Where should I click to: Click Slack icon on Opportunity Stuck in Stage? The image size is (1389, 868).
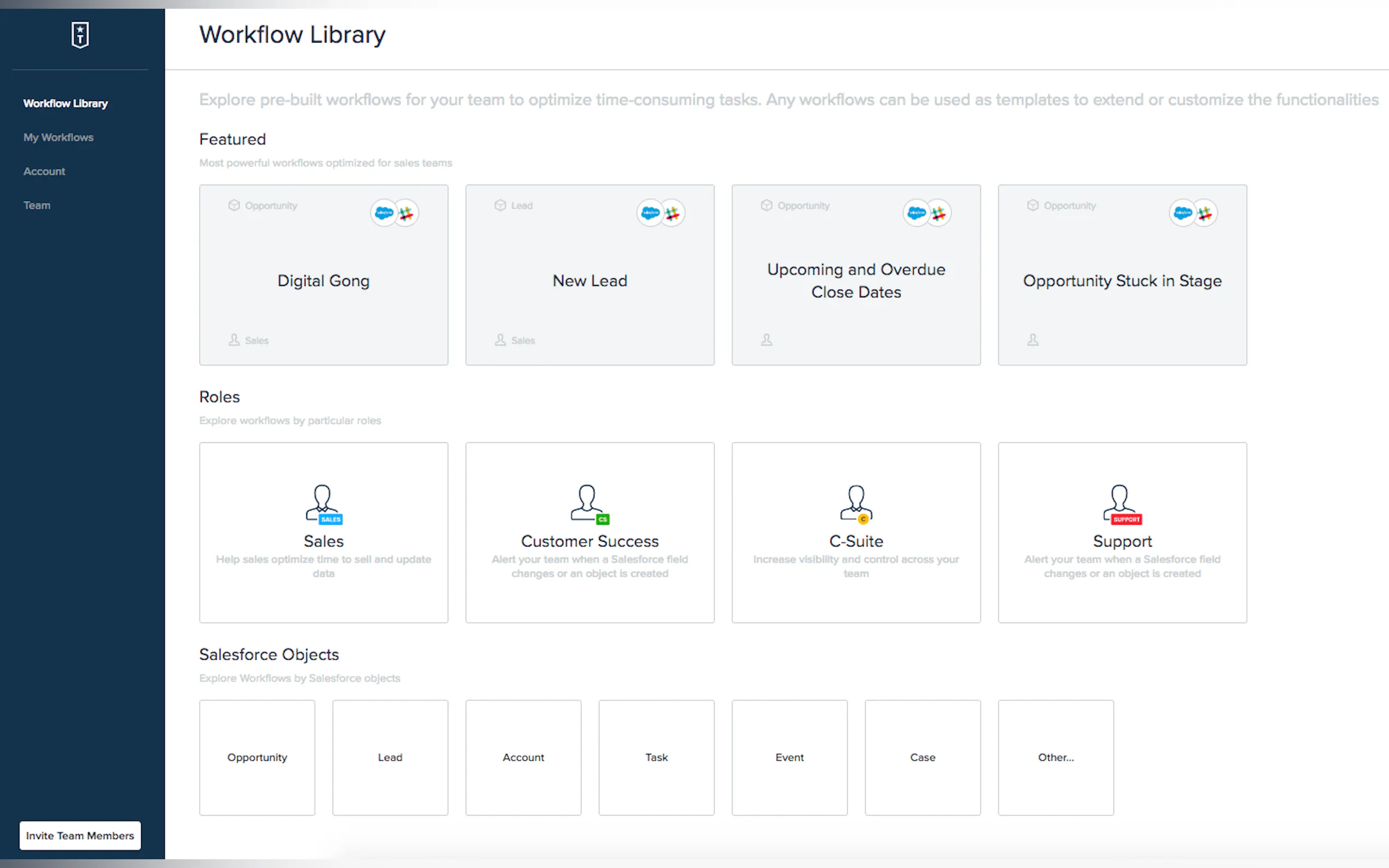point(1205,214)
